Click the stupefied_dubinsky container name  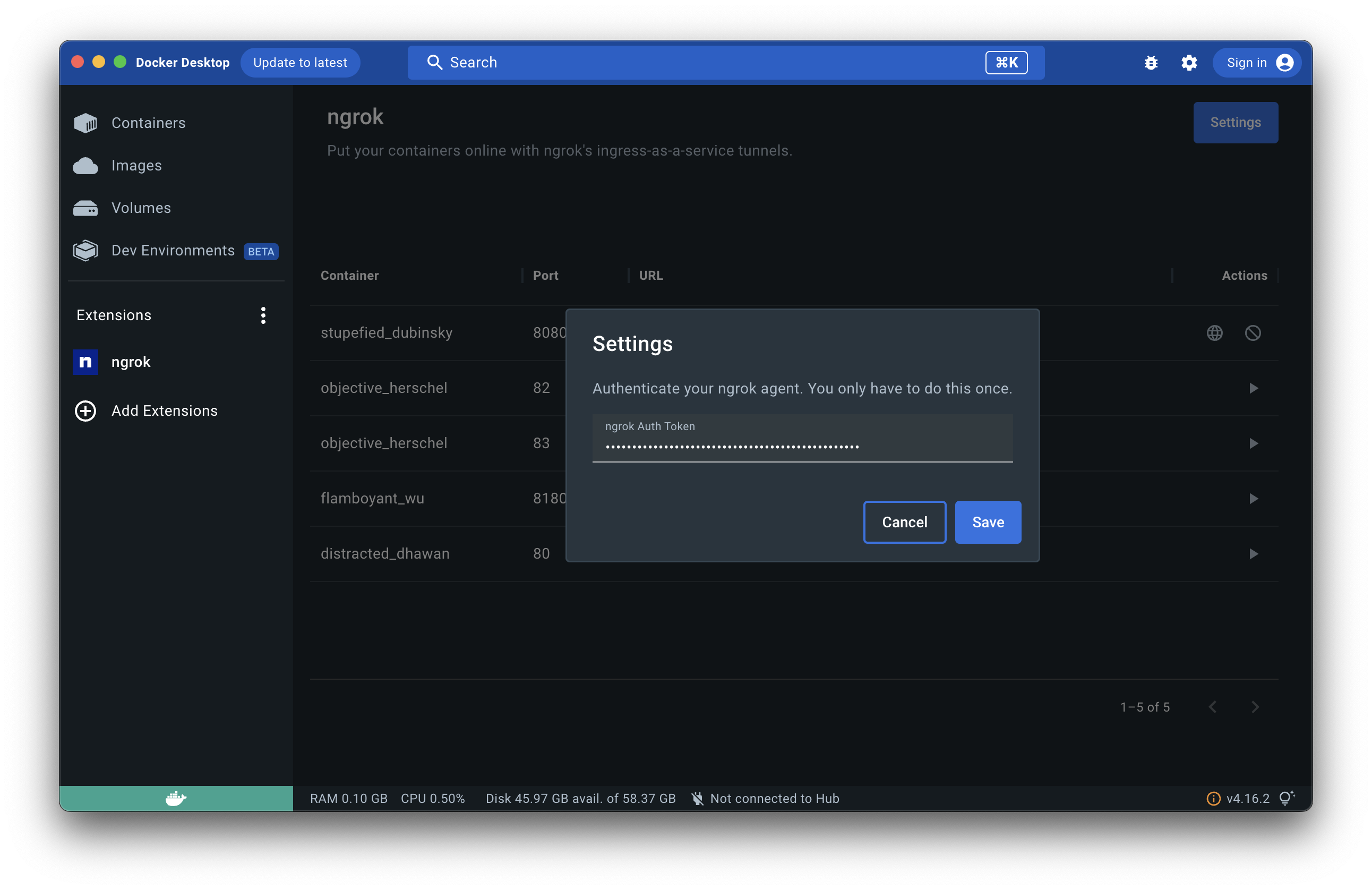pos(386,332)
